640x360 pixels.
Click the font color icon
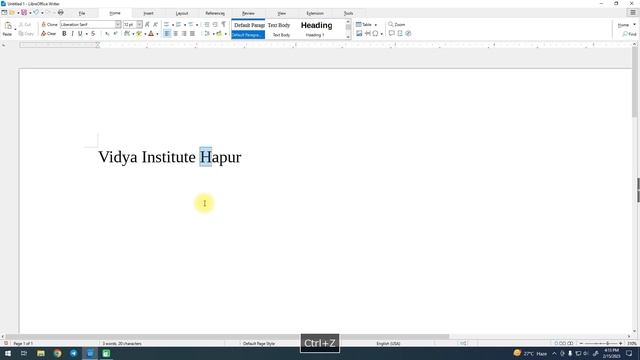pyautogui.click(x=151, y=34)
